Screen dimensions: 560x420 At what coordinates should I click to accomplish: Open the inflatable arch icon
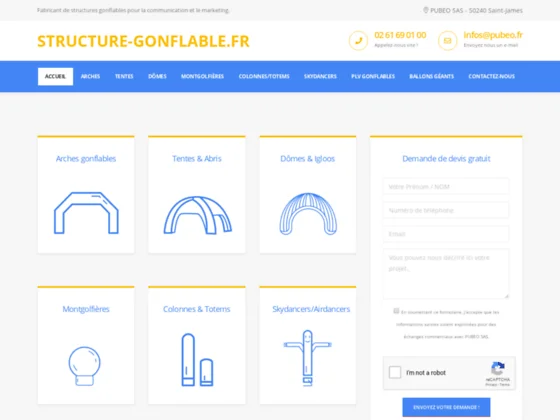point(86,213)
